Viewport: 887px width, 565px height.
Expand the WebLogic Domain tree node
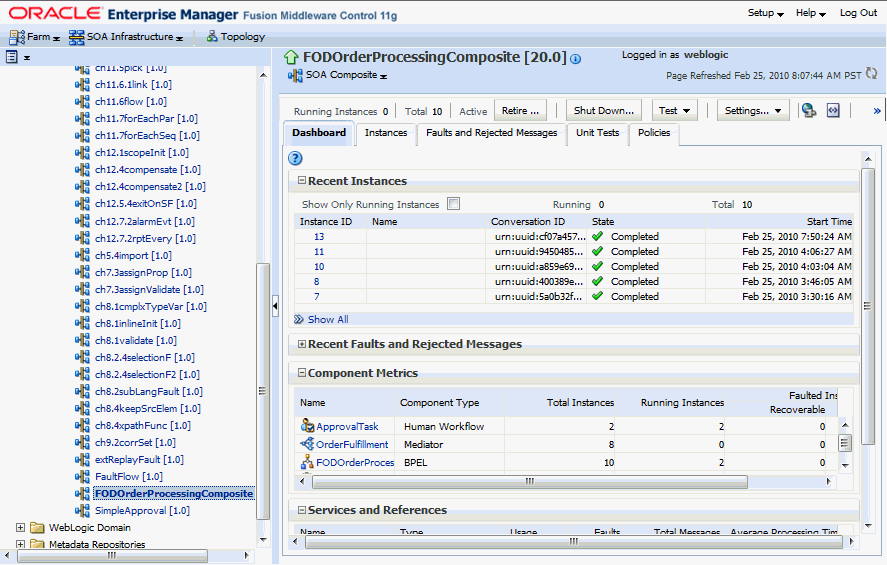(x=20, y=528)
